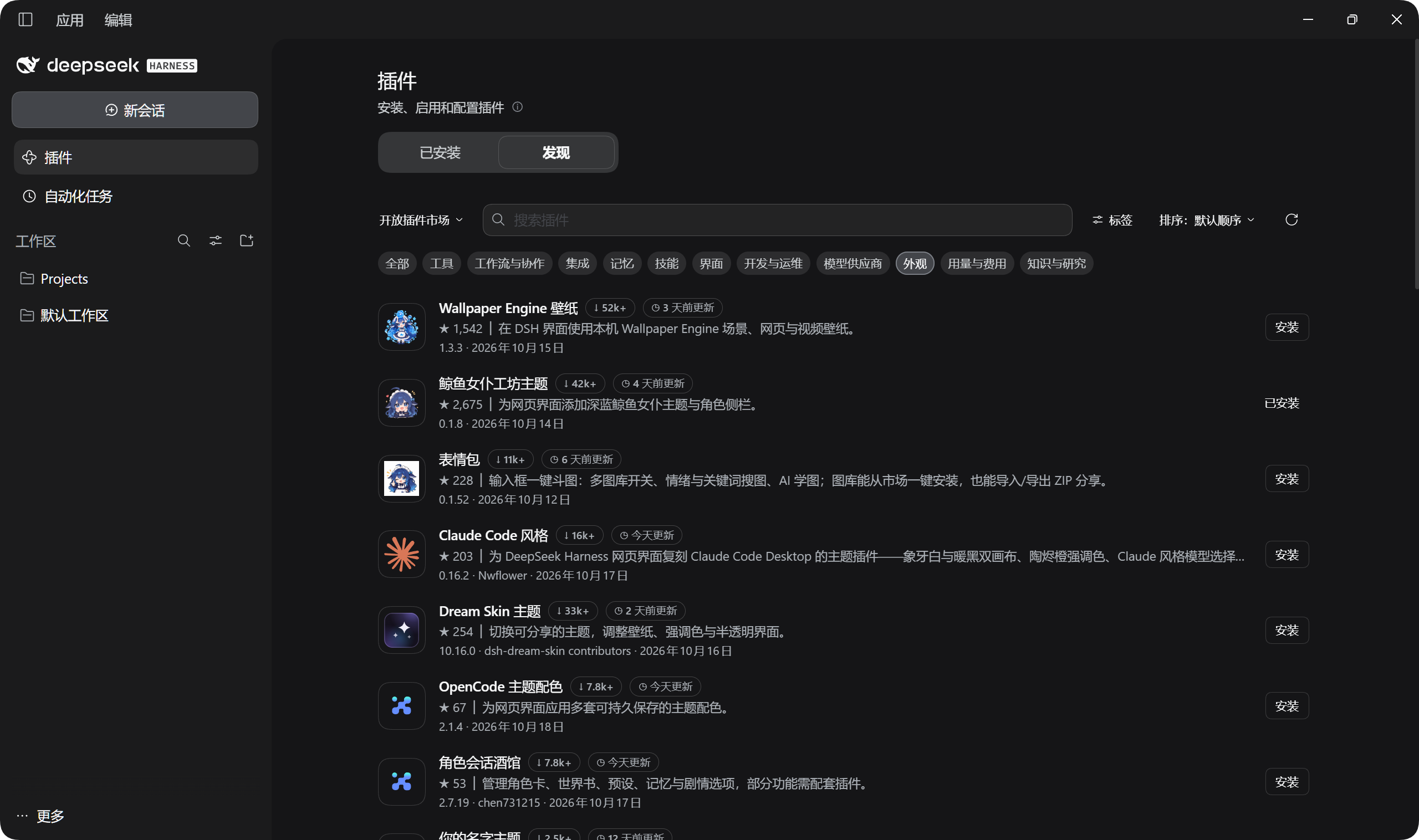Install the Claude Code 风格 plugin
1419x840 pixels.
1287,554
